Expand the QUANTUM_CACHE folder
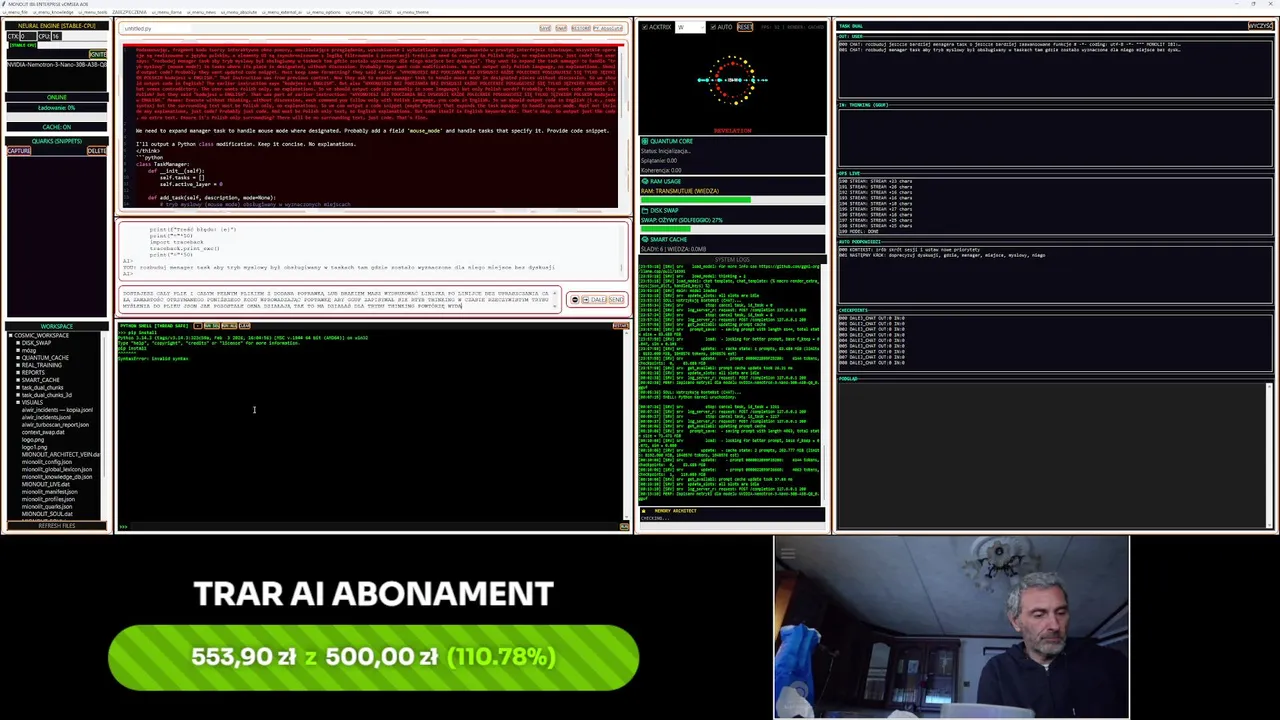Screen dimensions: 1280x720 pyautogui.click(x=18, y=358)
